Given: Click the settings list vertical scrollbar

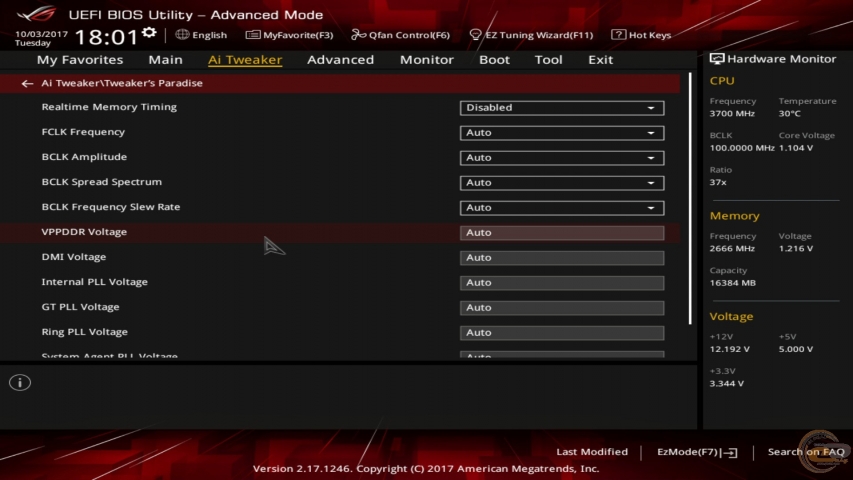Looking at the screenshot, I should tap(690, 199).
